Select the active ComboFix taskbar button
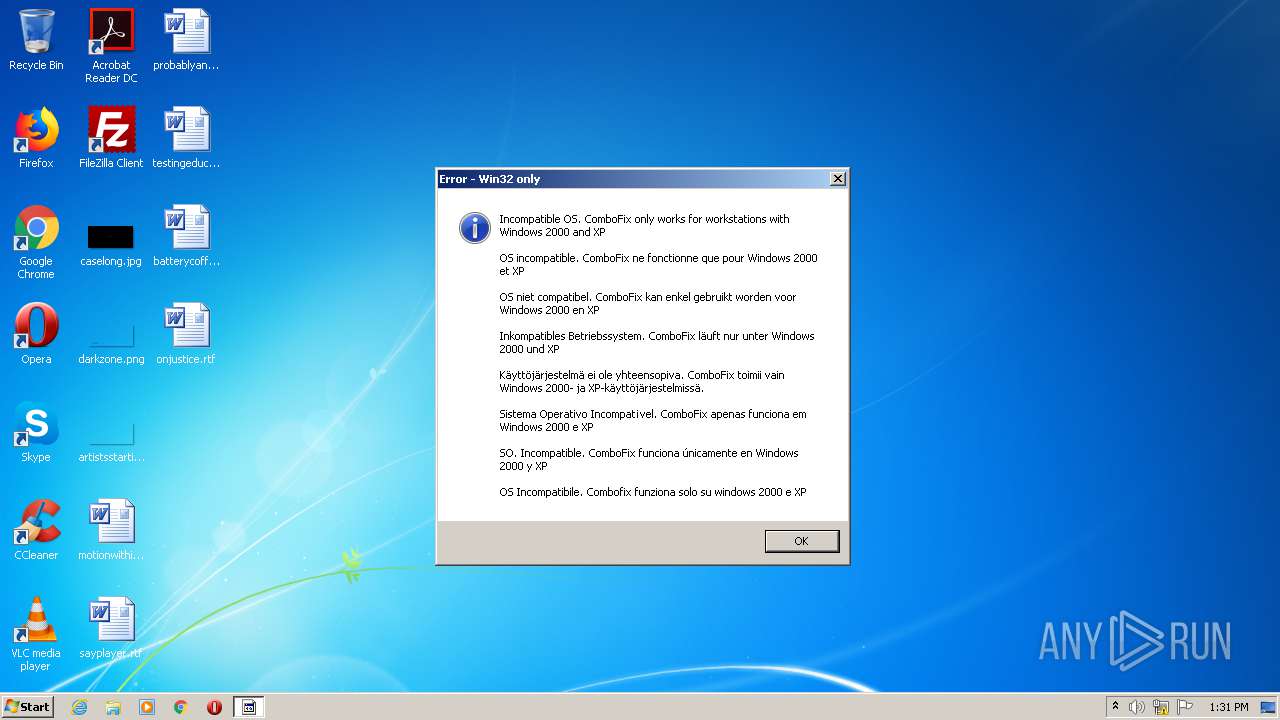 [x=249, y=707]
